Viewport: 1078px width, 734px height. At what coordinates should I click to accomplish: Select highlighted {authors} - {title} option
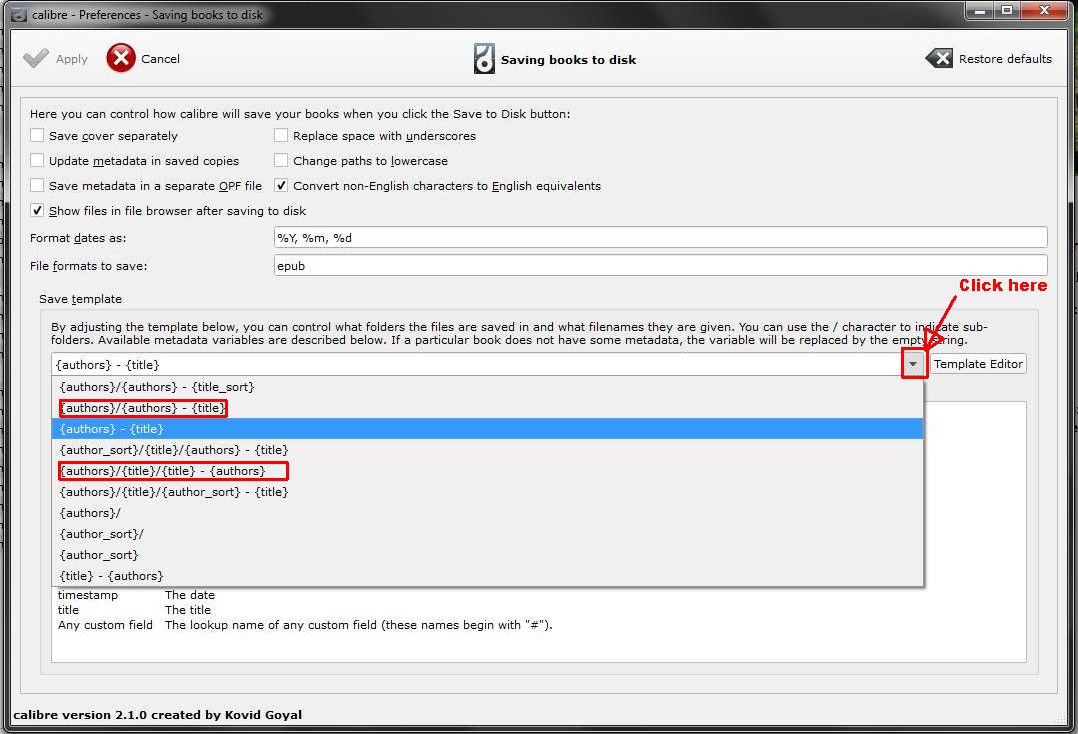click(x=487, y=429)
